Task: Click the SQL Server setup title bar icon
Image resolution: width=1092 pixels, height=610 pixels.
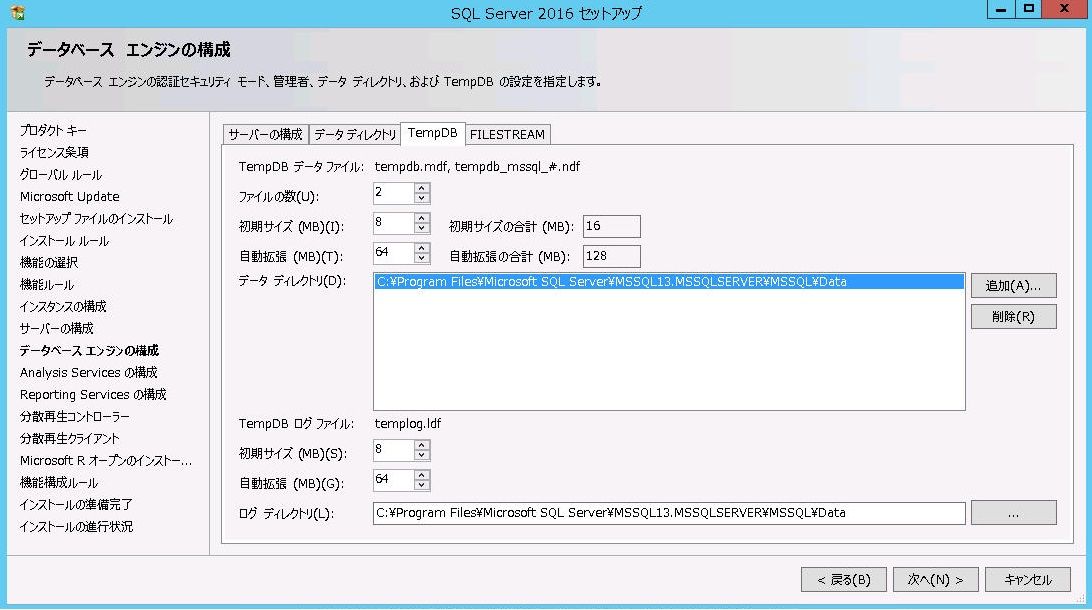Action: 17,12
